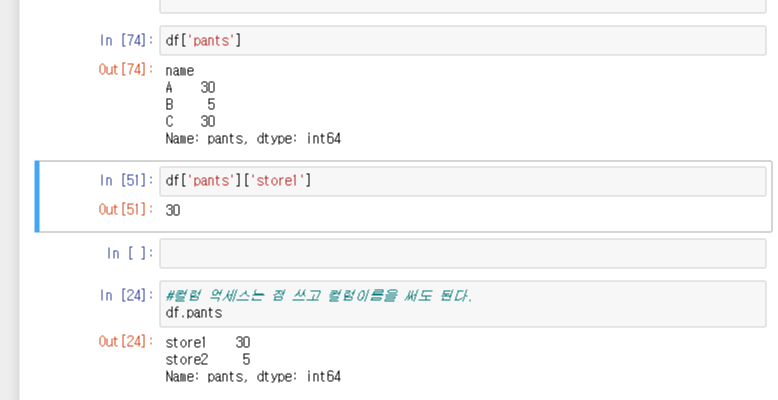Click the 'store2 5' row in Out[24]
Screen dimensions: 778x400
tap(208, 359)
